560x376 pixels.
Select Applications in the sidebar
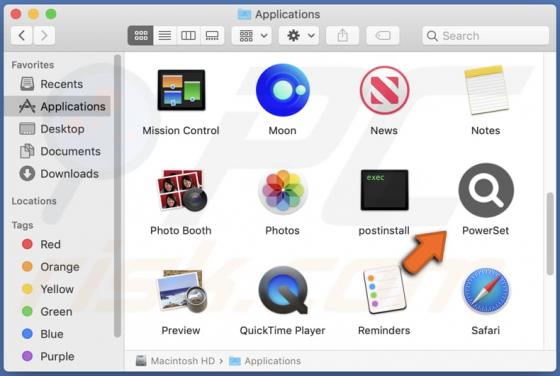pos(57,106)
